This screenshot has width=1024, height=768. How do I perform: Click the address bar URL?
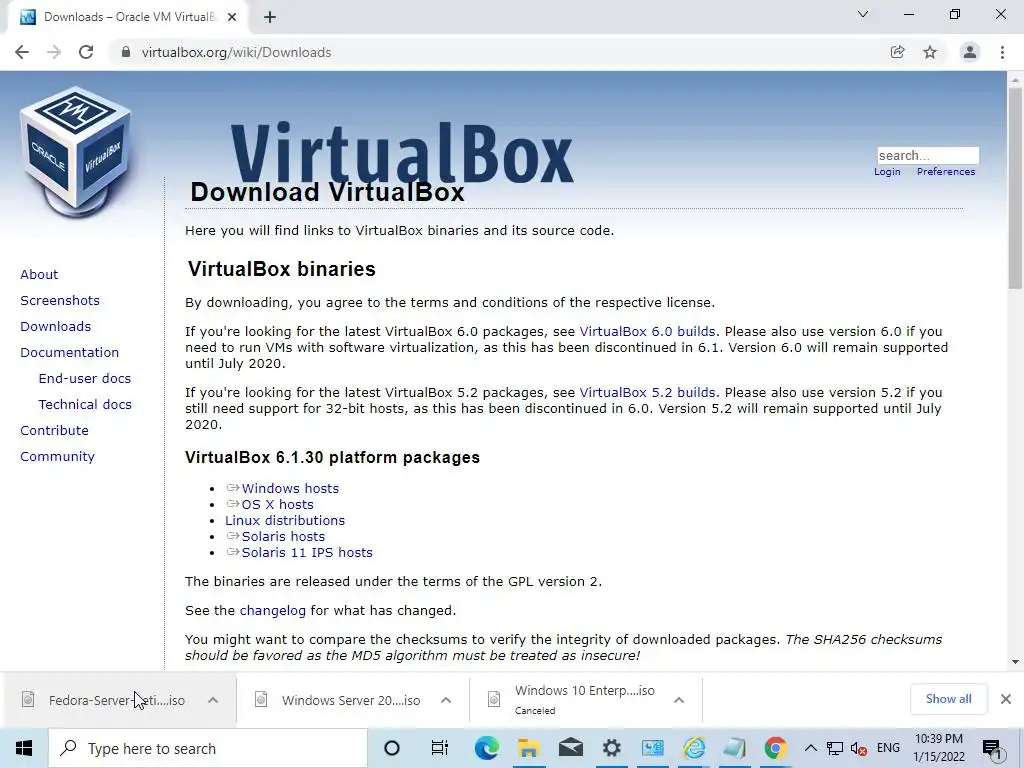click(236, 52)
